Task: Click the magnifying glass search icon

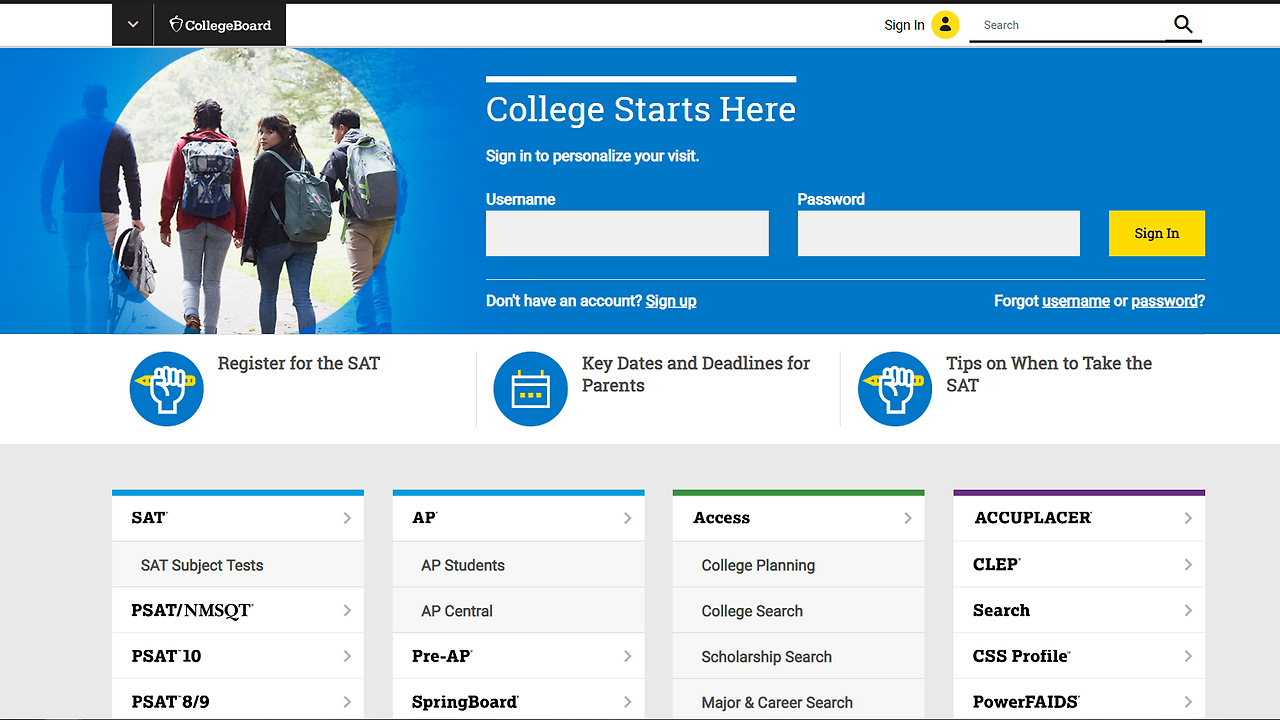Action: click(x=1183, y=25)
